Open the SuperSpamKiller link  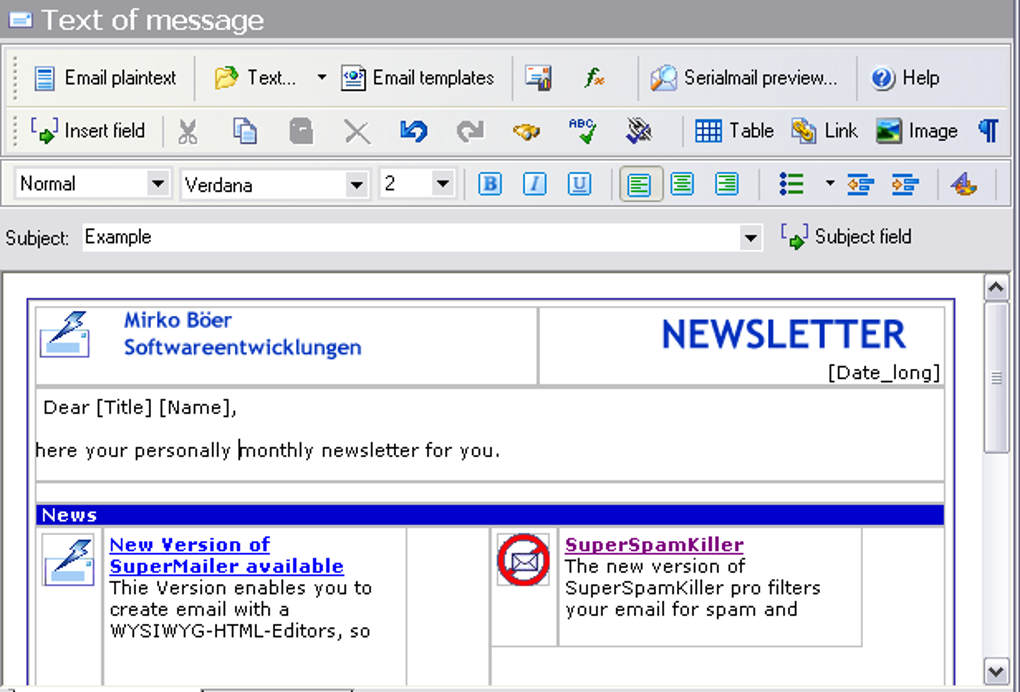click(x=654, y=545)
